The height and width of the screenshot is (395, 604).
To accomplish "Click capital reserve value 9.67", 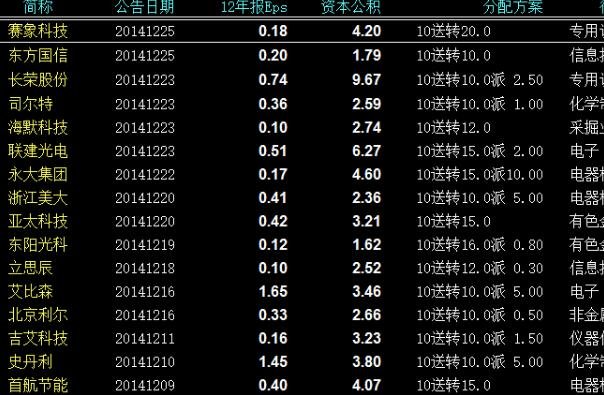I will tap(367, 80).
